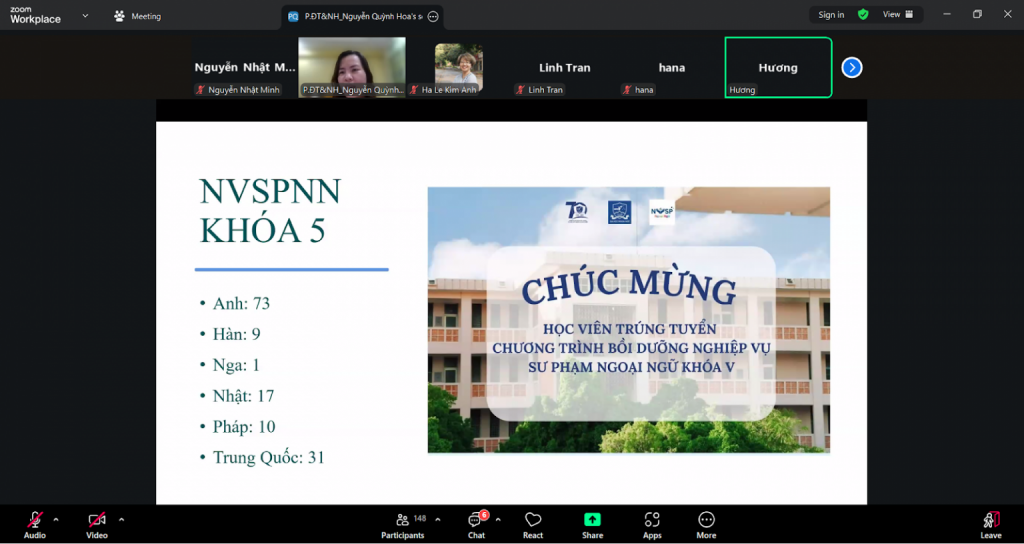
Task: Select Hương's participant video tile
Action: pyautogui.click(x=778, y=68)
